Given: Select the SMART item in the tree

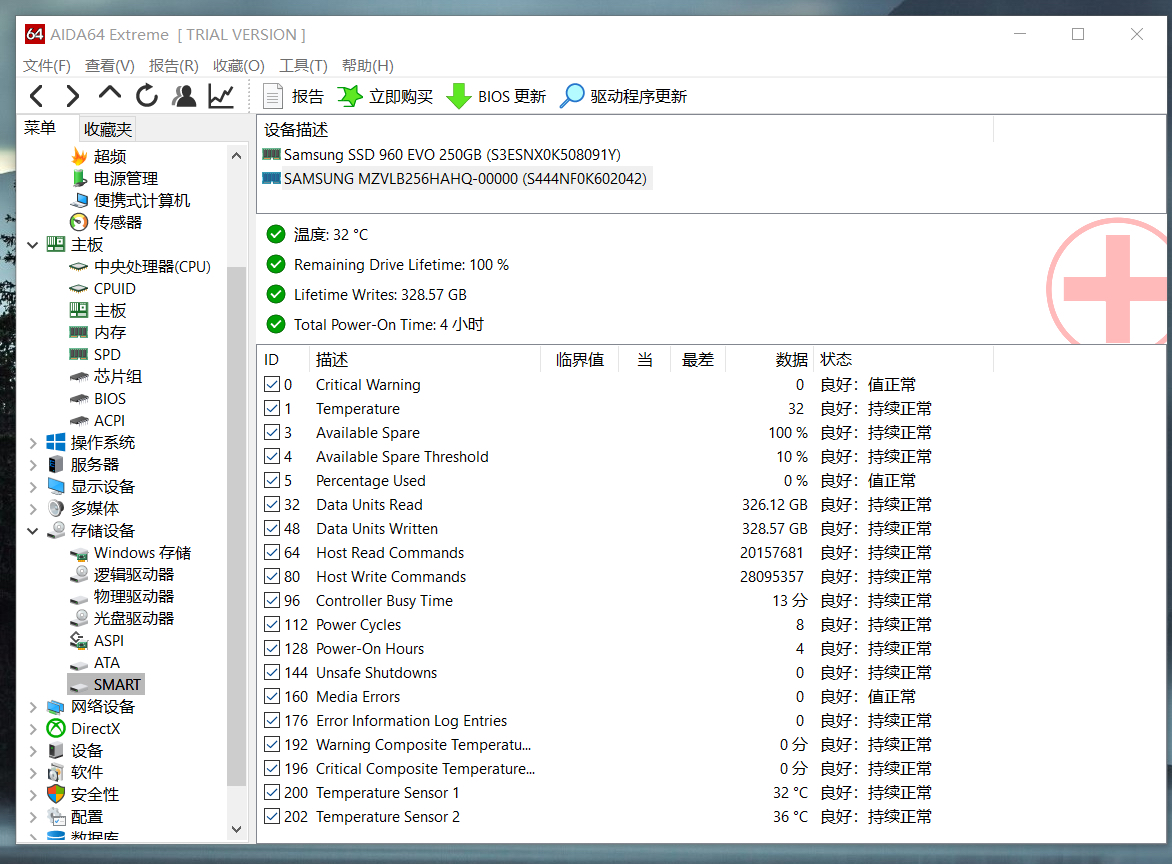Looking at the screenshot, I should tap(117, 684).
